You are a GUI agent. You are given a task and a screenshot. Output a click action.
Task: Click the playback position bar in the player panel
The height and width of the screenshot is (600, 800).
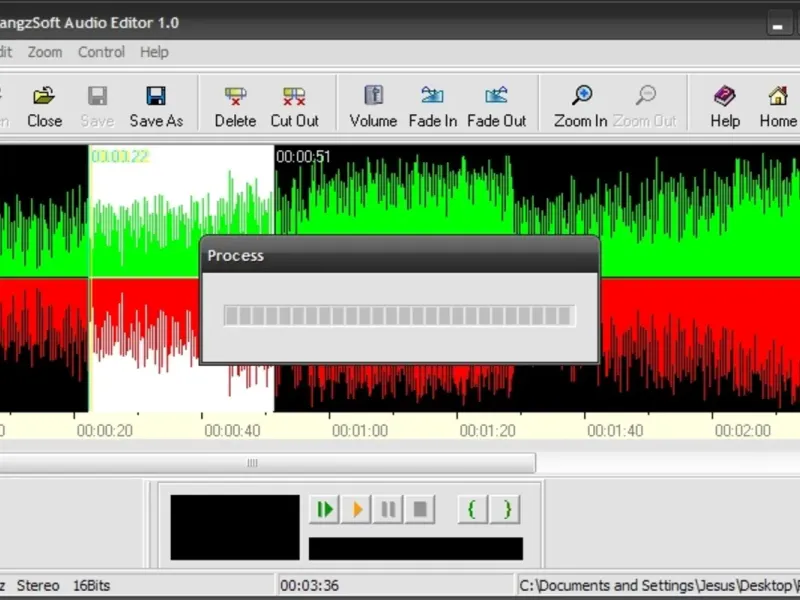[416, 548]
